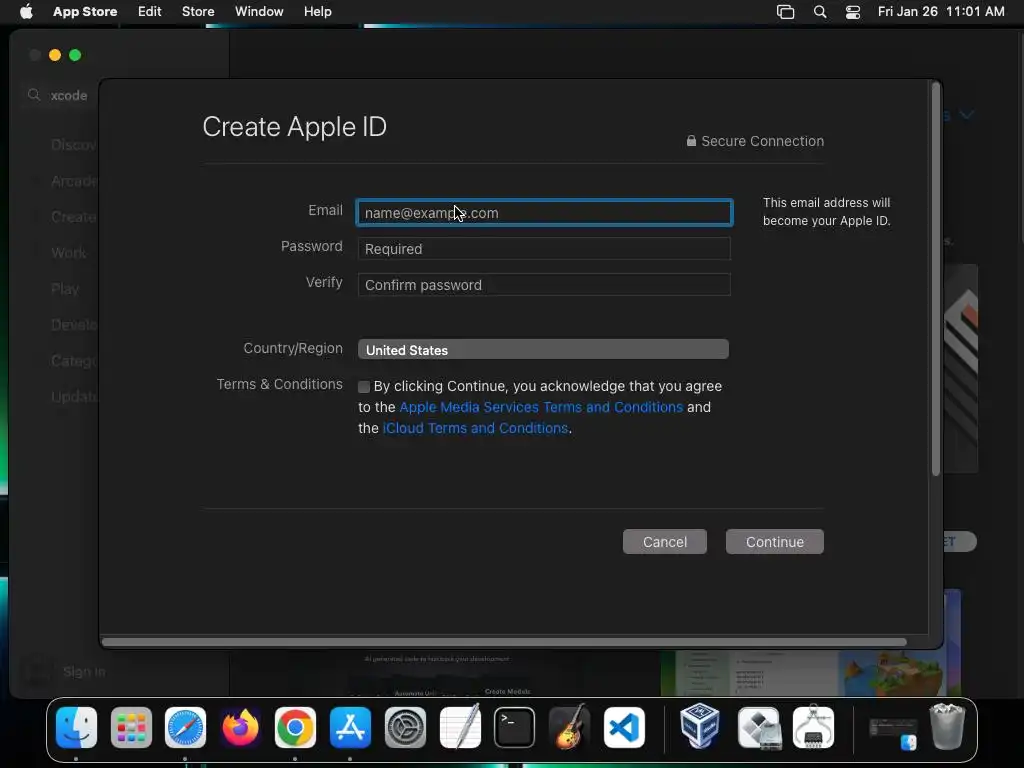Open TextEdit from the Dock
This screenshot has width=1024, height=768.
pyautogui.click(x=460, y=728)
